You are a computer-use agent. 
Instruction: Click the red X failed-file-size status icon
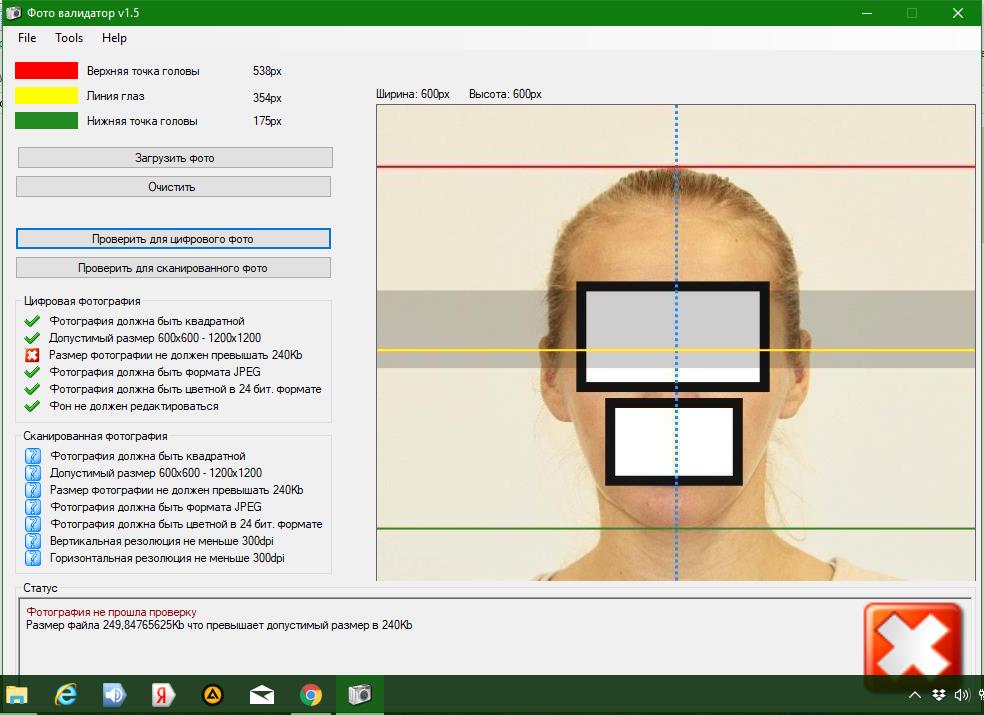32,355
